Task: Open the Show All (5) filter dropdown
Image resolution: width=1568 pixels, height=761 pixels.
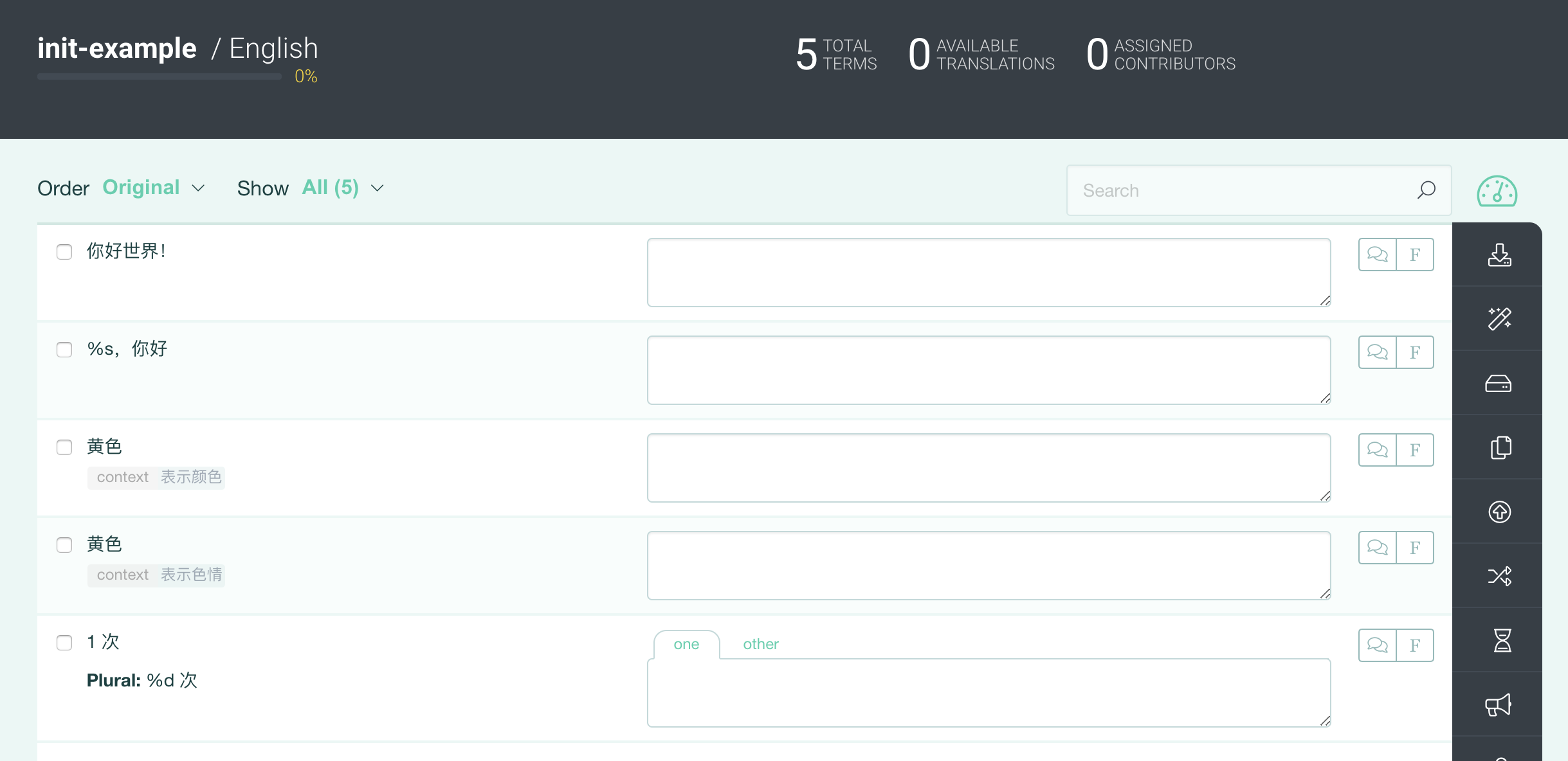Action: click(342, 188)
